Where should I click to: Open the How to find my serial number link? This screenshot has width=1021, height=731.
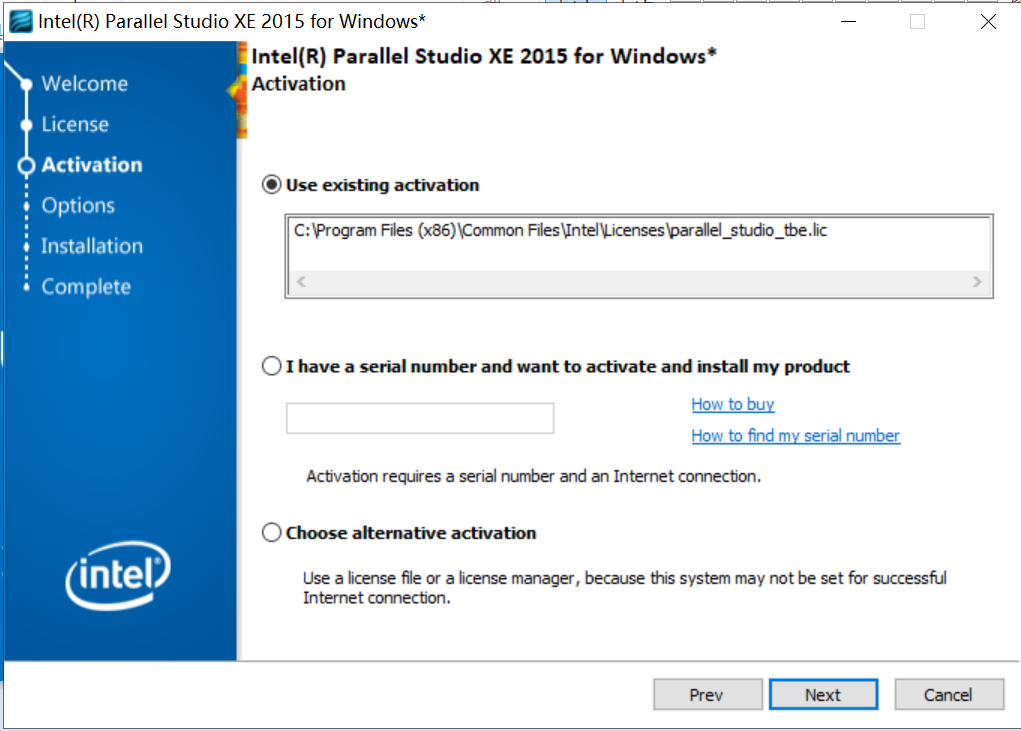(x=795, y=435)
